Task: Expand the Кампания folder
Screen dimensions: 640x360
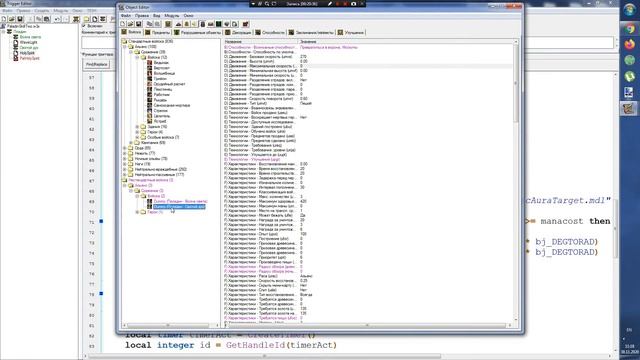Action: (131, 143)
